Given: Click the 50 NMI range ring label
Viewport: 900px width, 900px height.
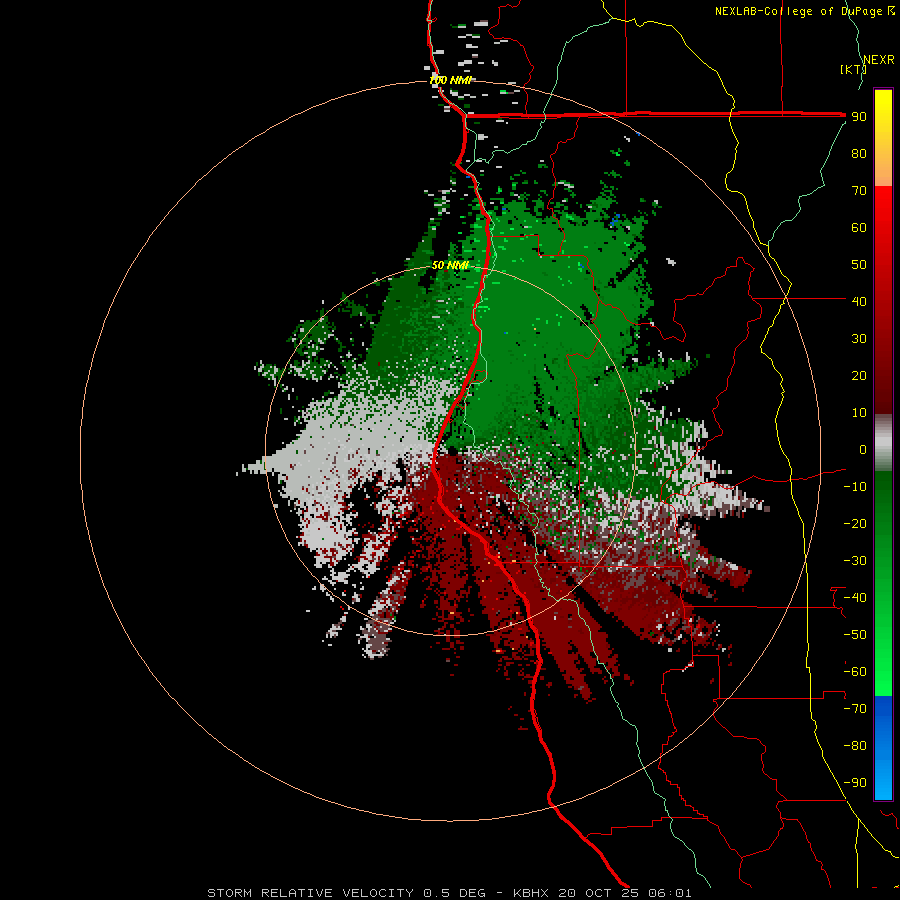Looking at the screenshot, I should click(451, 265).
